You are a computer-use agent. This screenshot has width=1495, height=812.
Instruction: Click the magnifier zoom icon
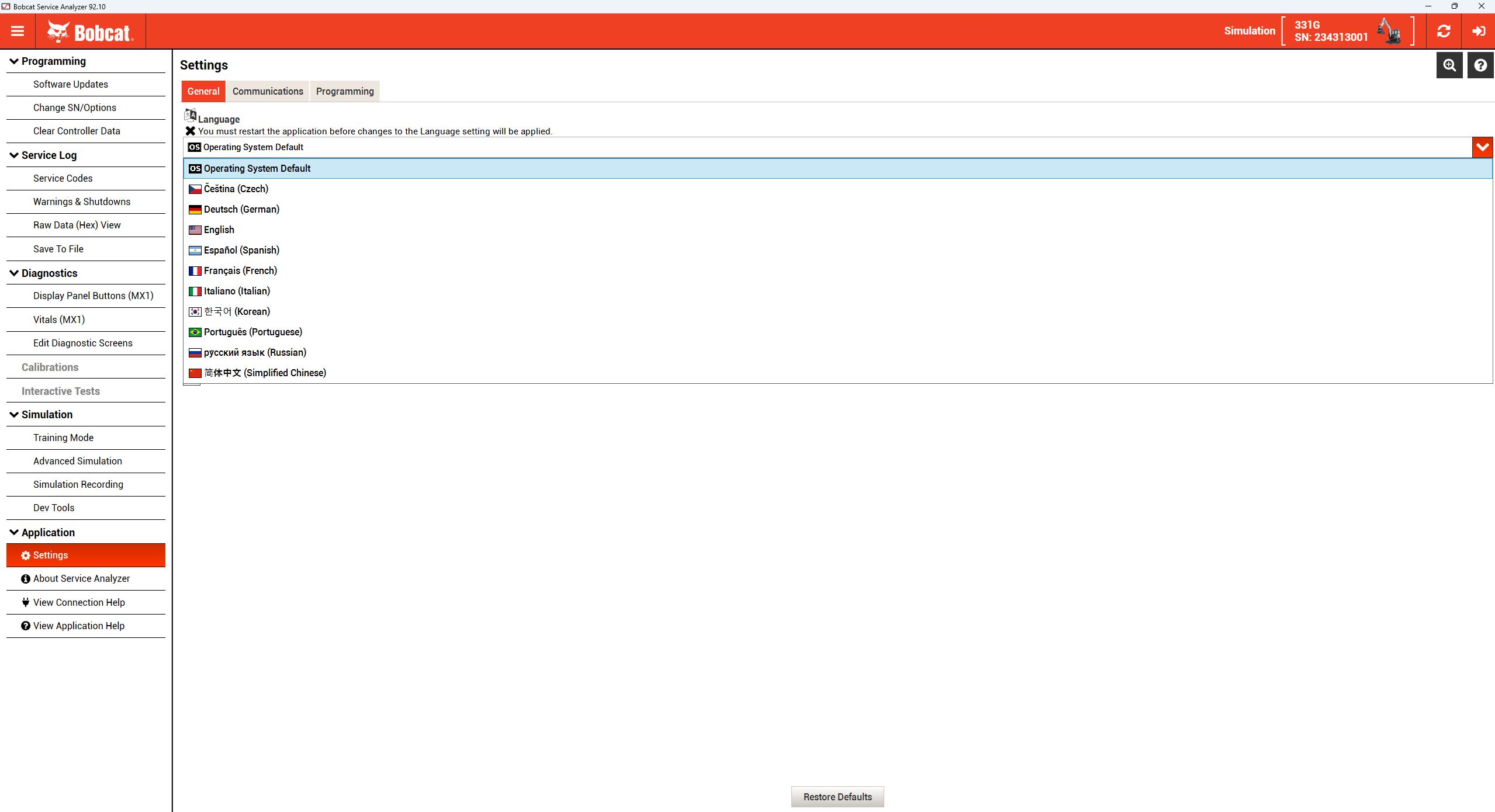pos(1449,65)
